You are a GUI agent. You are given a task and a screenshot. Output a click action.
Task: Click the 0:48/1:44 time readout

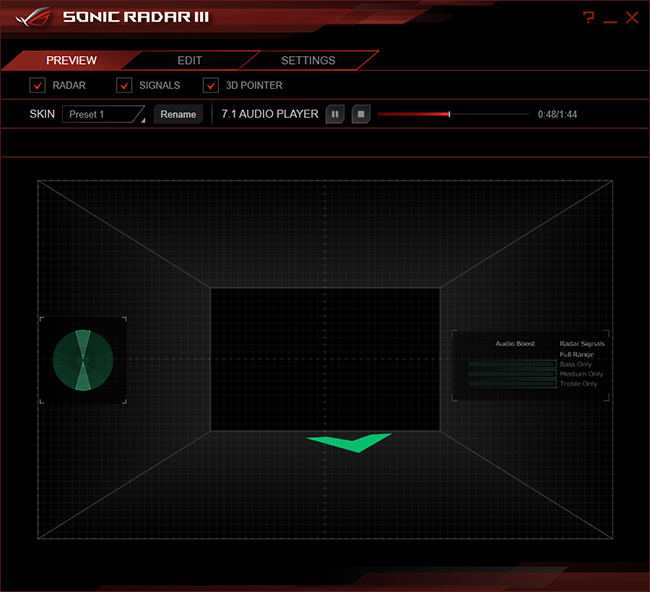[x=557, y=114]
